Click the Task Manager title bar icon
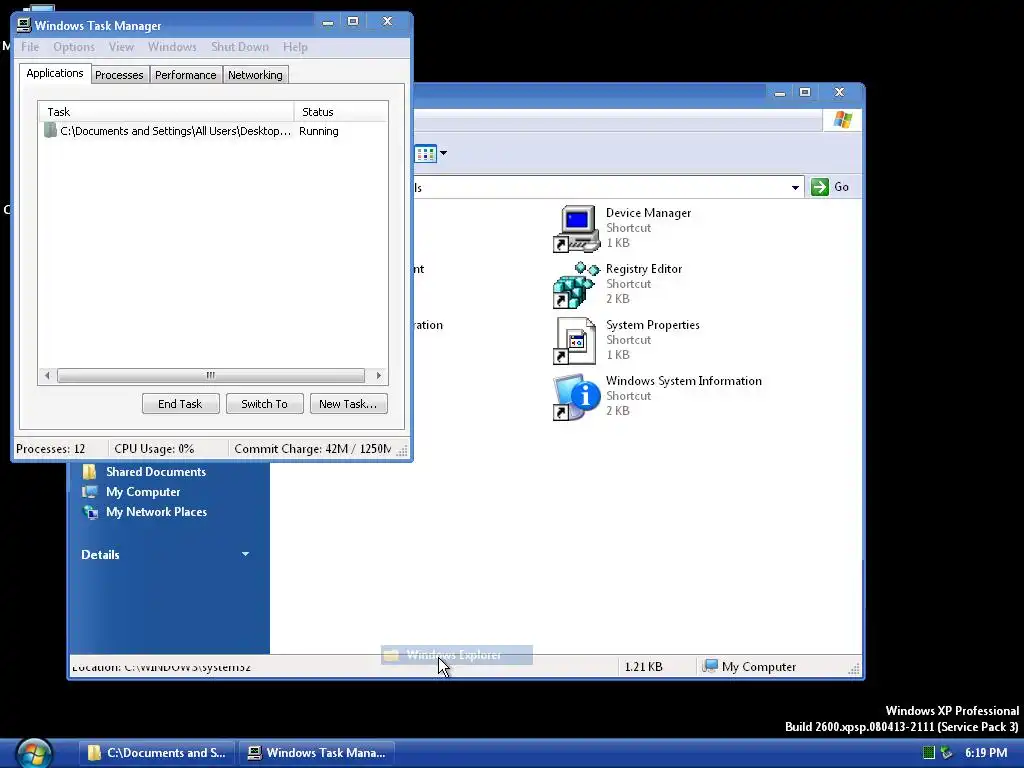Screen dimensions: 1024x768 click(x=24, y=25)
